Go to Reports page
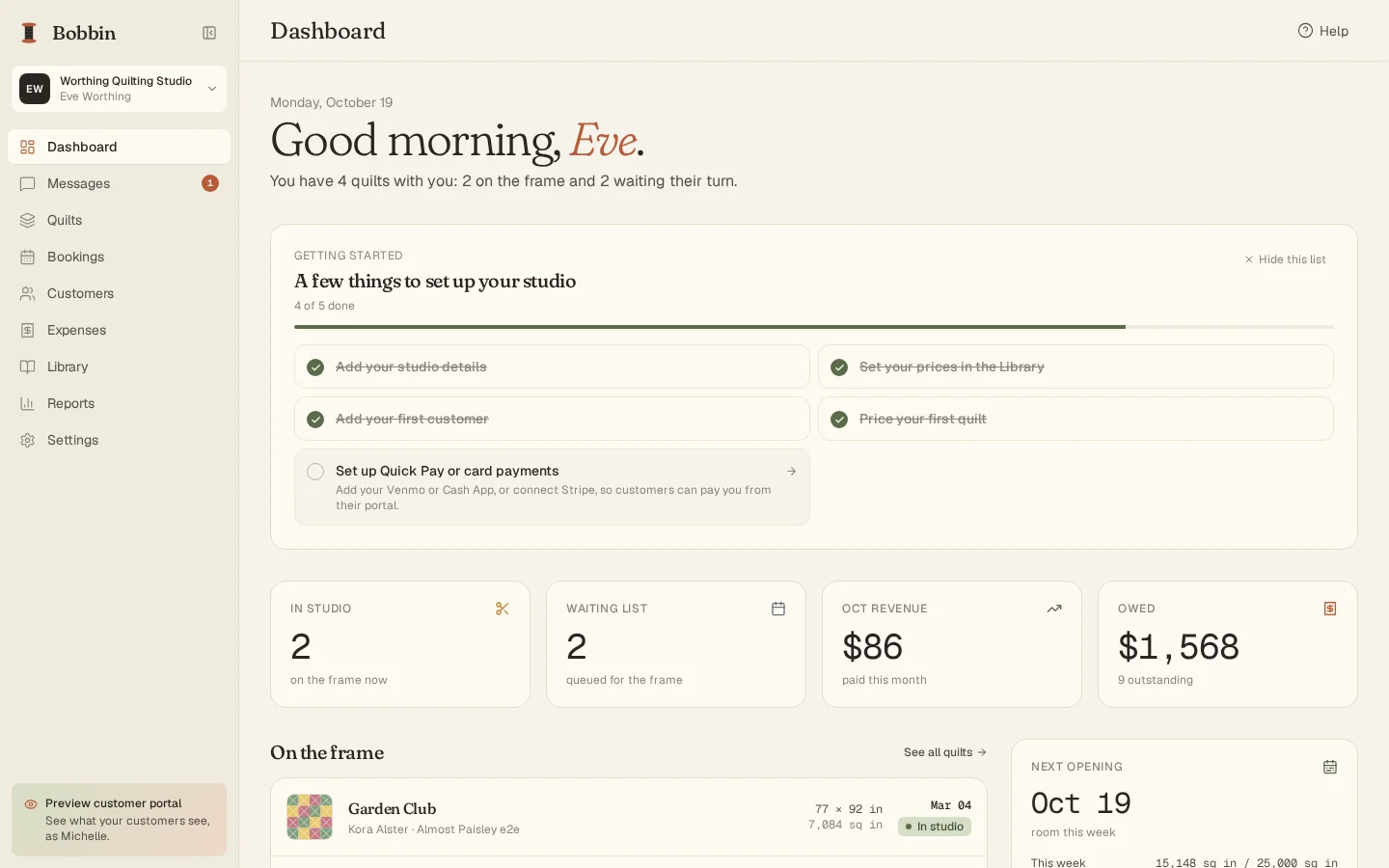Viewport: 1389px width, 868px height. (x=120, y=403)
